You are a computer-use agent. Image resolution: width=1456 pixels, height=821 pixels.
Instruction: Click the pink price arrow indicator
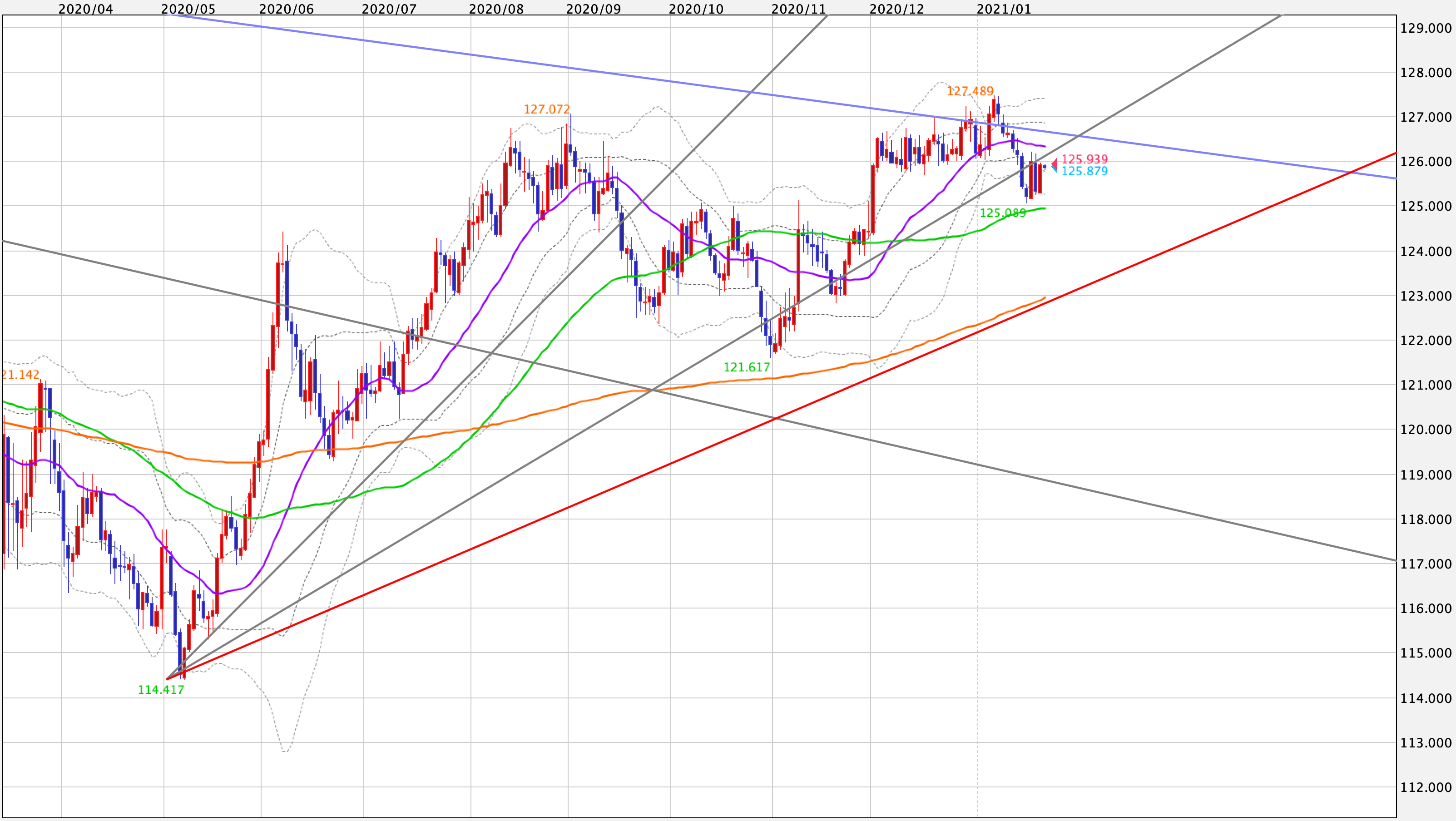click(1054, 163)
